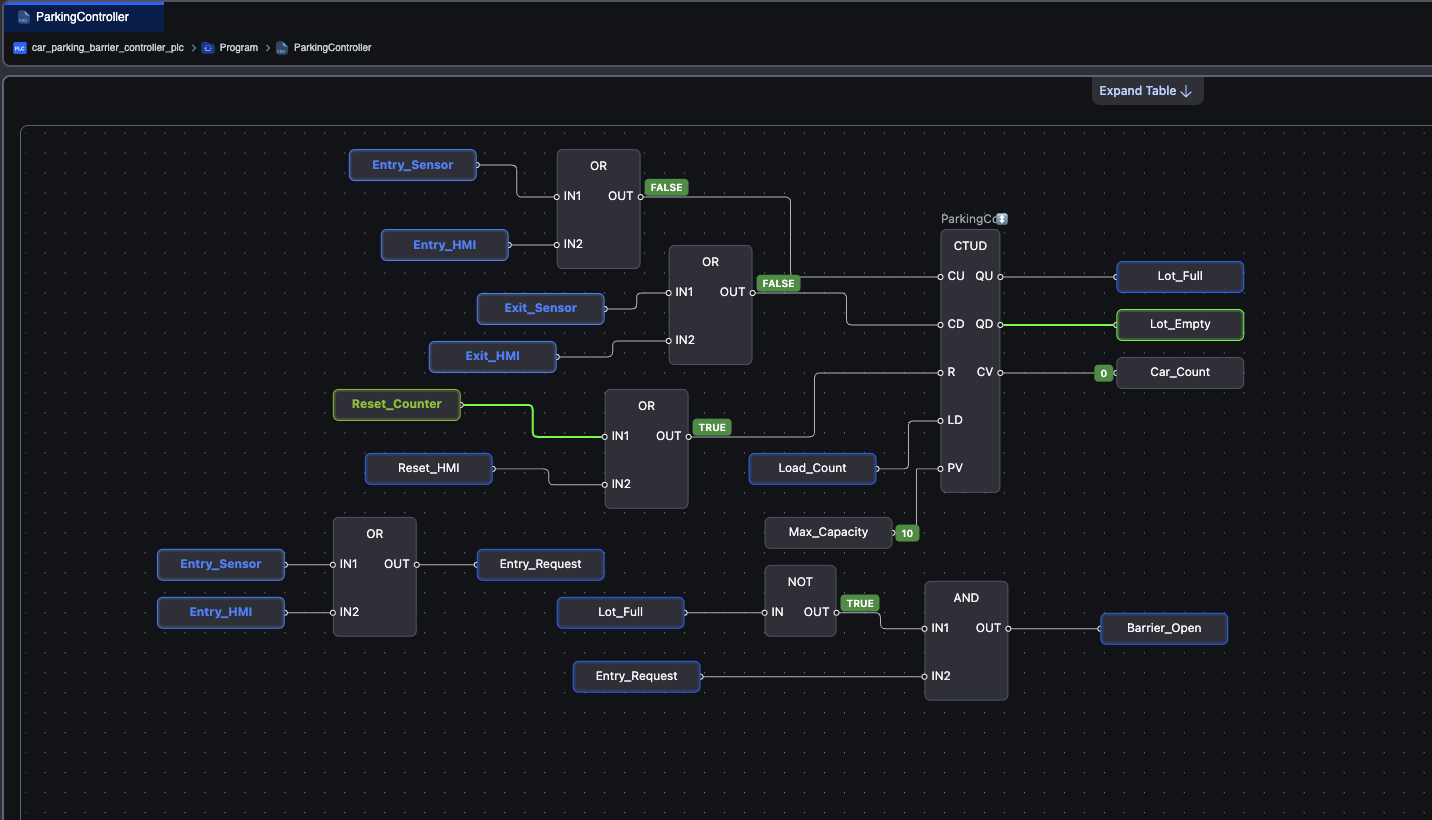Click the FALSE badge on the entry OR output
The width and height of the screenshot is (1432, 820).
coord(666,187)
